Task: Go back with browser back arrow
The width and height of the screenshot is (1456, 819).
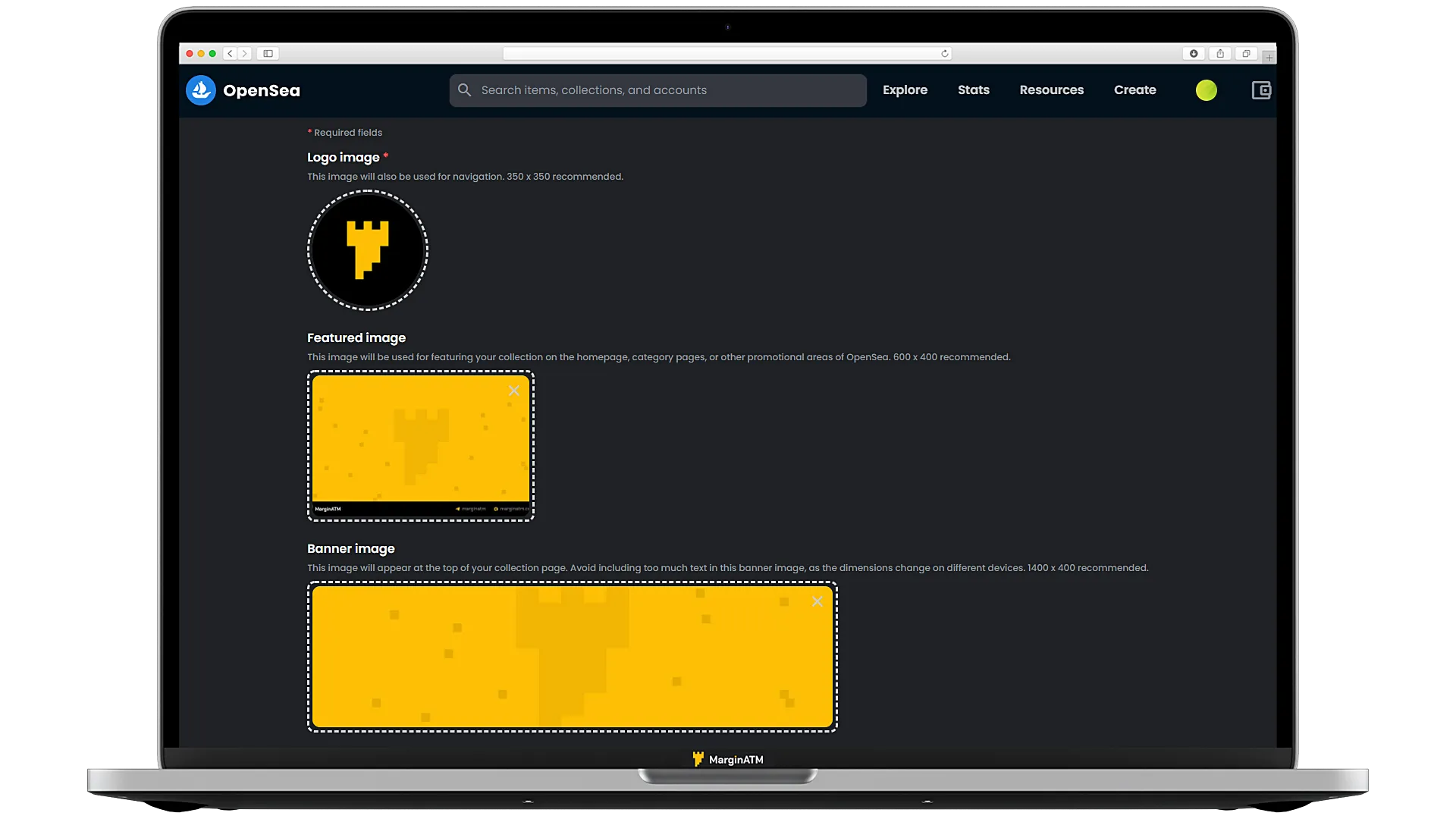Action: click(231, 53)
